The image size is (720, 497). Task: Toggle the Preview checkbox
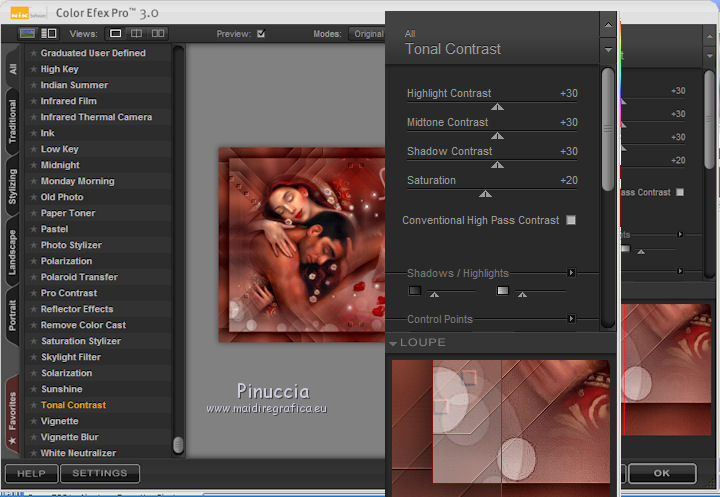(x=261, y=34)
